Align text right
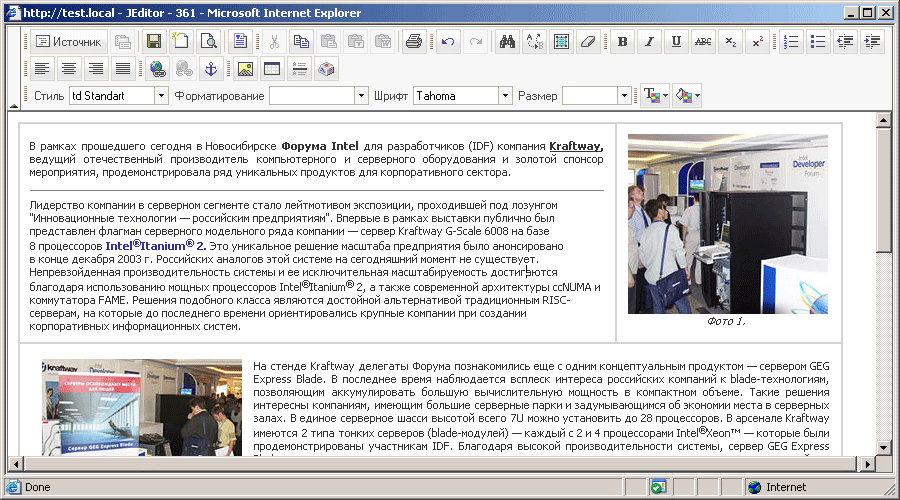The height and width of the screenshot is (500, 900). tap(96, 69)
